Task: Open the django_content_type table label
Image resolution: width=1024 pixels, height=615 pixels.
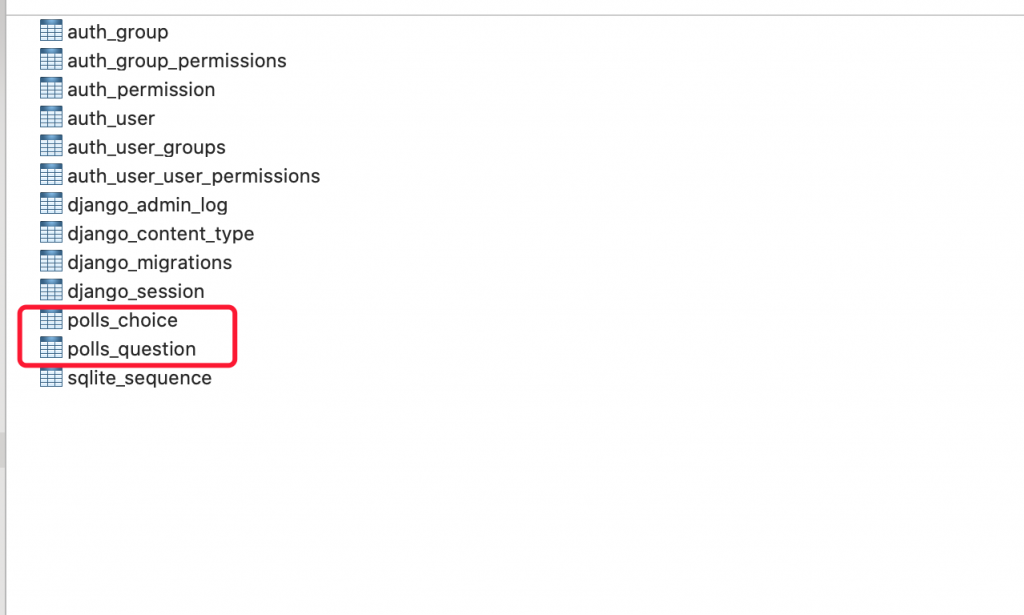Action: click(160, 234)
